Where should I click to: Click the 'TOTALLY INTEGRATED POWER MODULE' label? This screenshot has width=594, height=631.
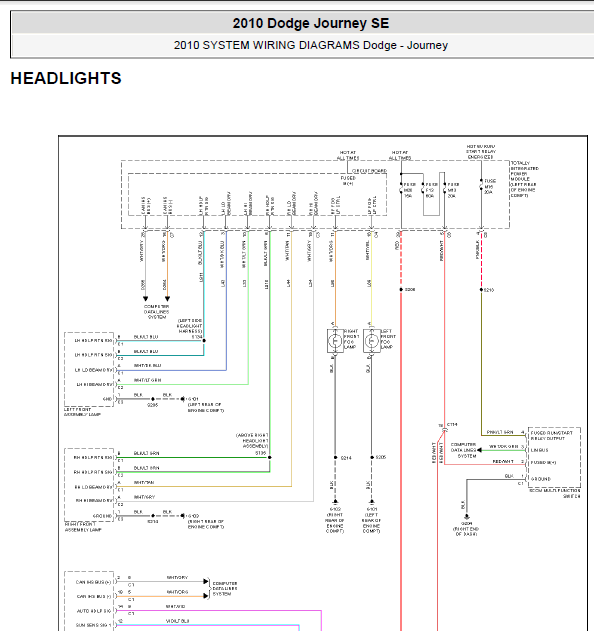(x=525, y=179)
